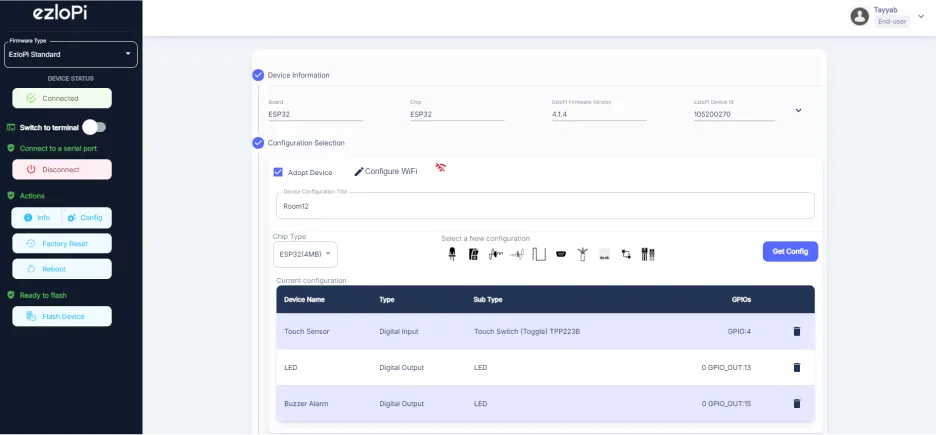Select the analog input waveform icon
This screenshot has width=936, height=435.
point(495,254)
